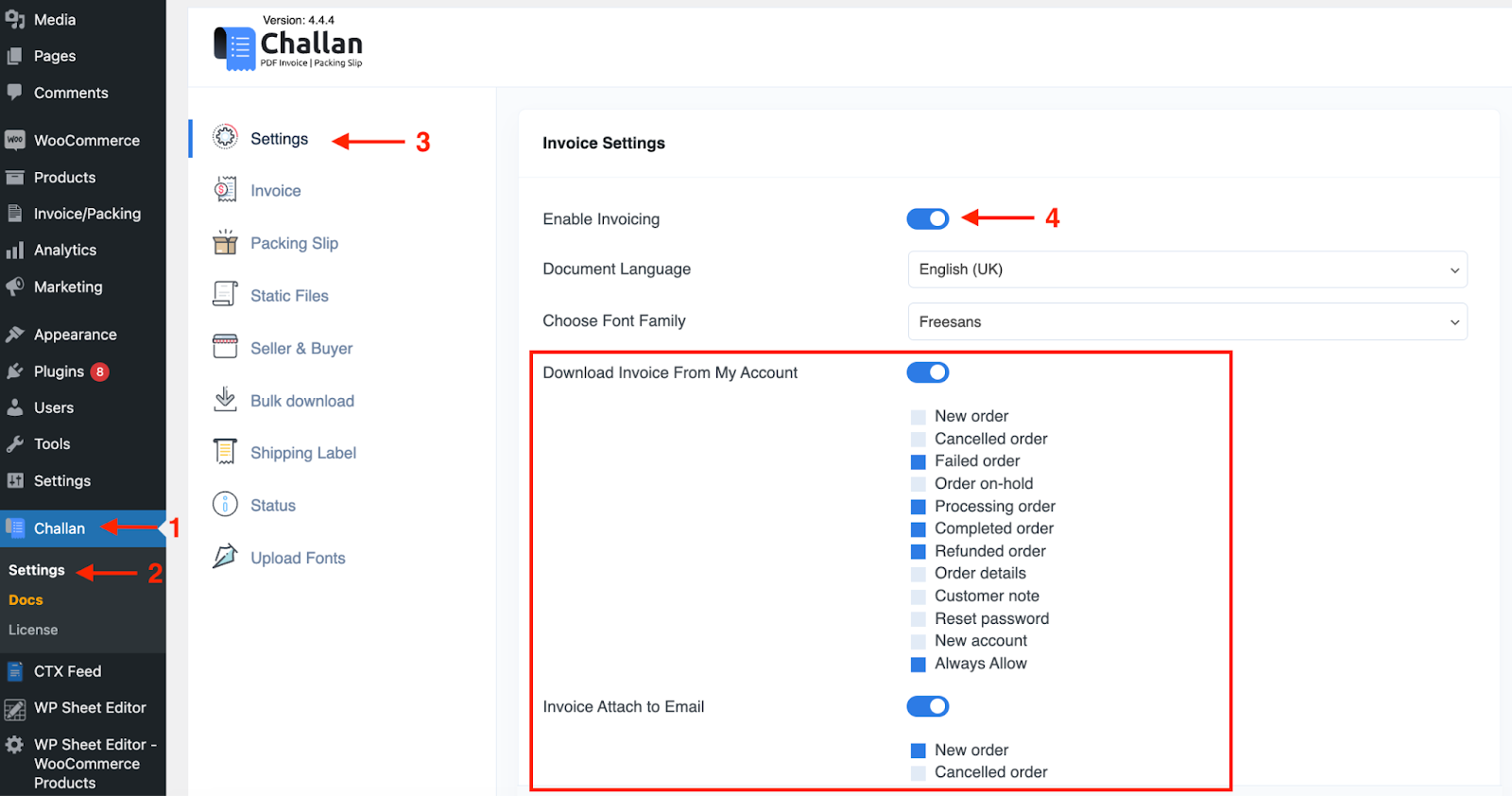The width and height of the screenshot is (1512, 796).
Task: Toggle the Enable Invoicing switch
Action: 928,219
